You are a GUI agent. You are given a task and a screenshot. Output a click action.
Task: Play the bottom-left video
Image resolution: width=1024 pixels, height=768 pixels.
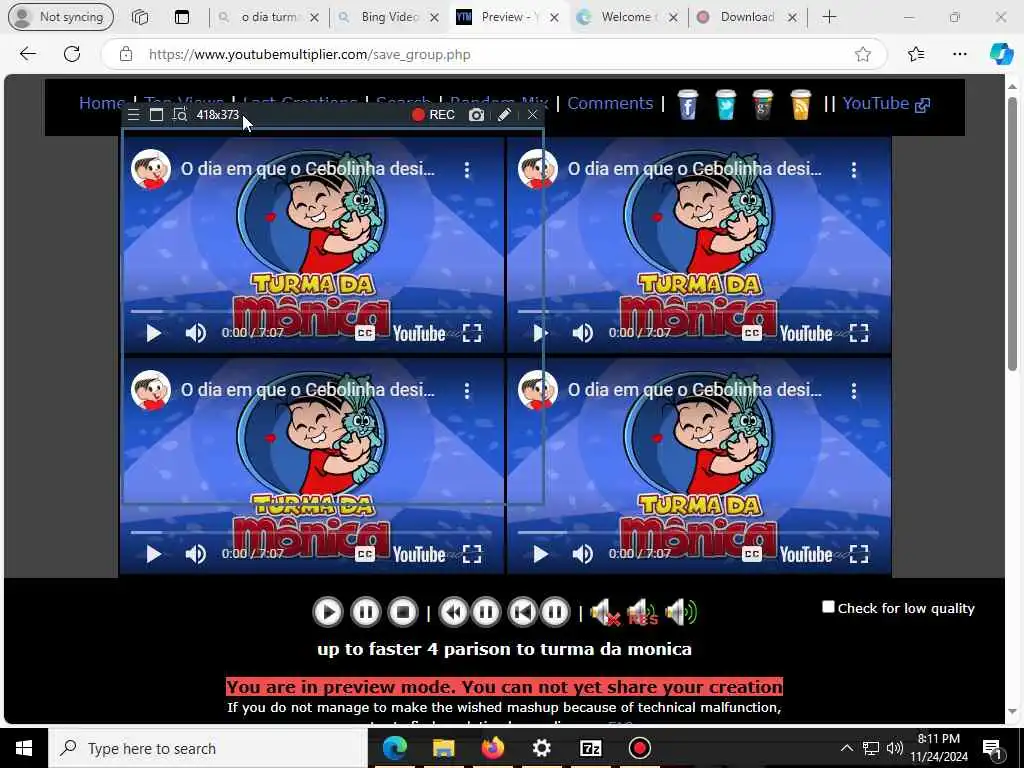tap(153, 554)
